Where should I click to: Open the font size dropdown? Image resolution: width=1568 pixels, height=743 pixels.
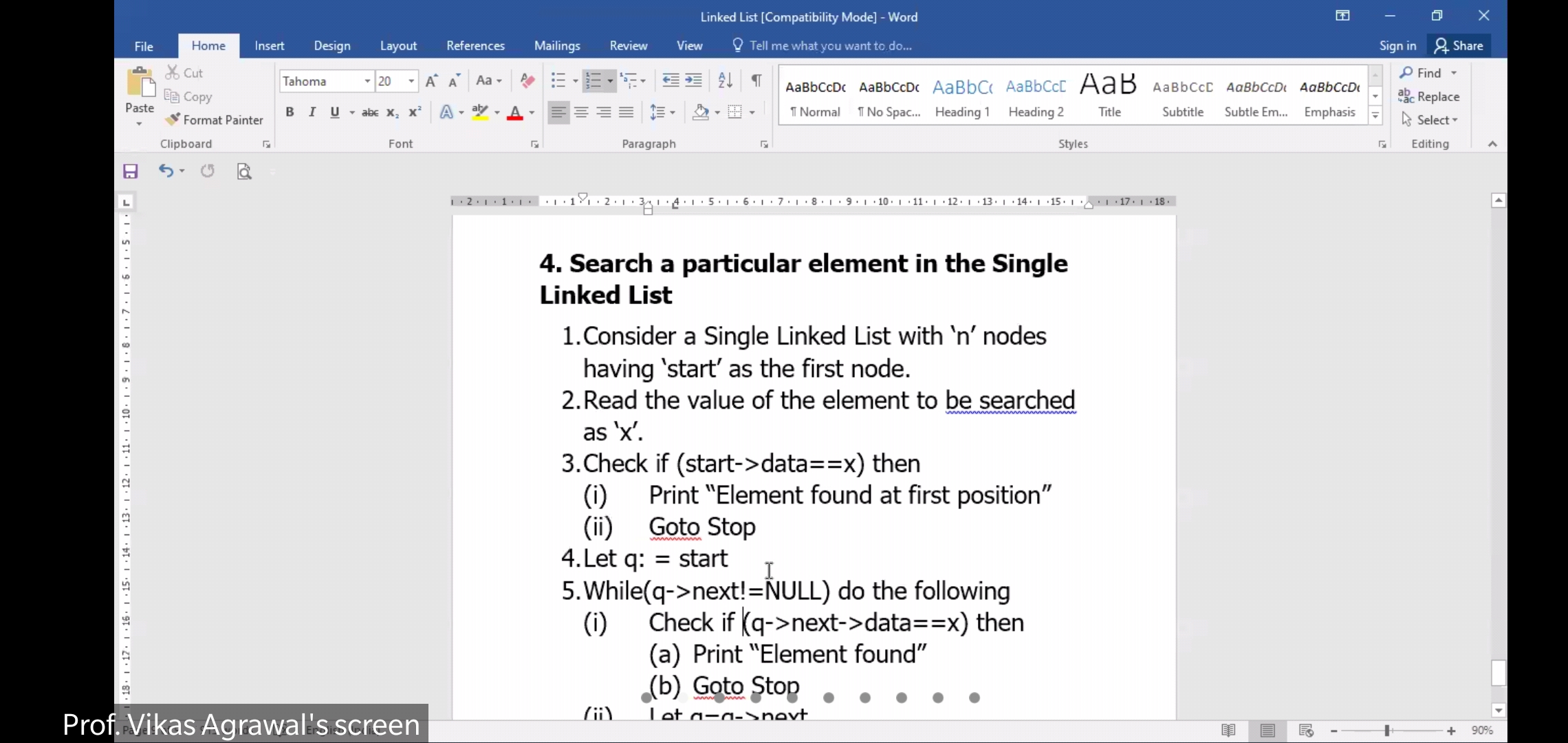pos(411,81)
